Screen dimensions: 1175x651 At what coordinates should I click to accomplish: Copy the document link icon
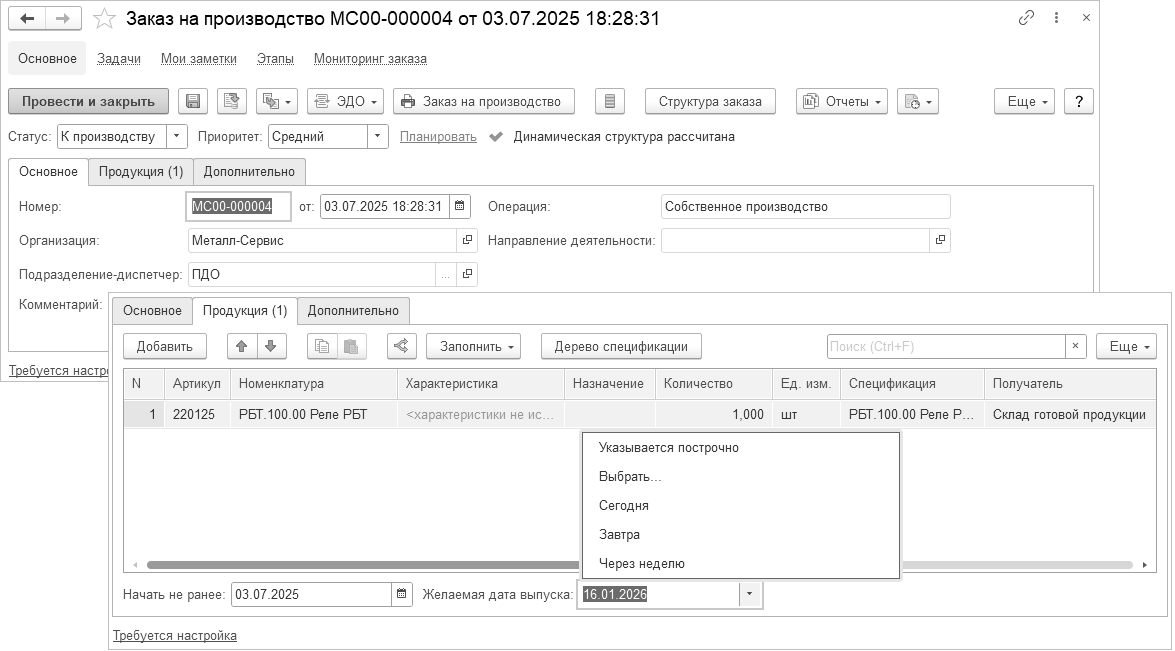pyautogui.click(x=1026, y=18)
